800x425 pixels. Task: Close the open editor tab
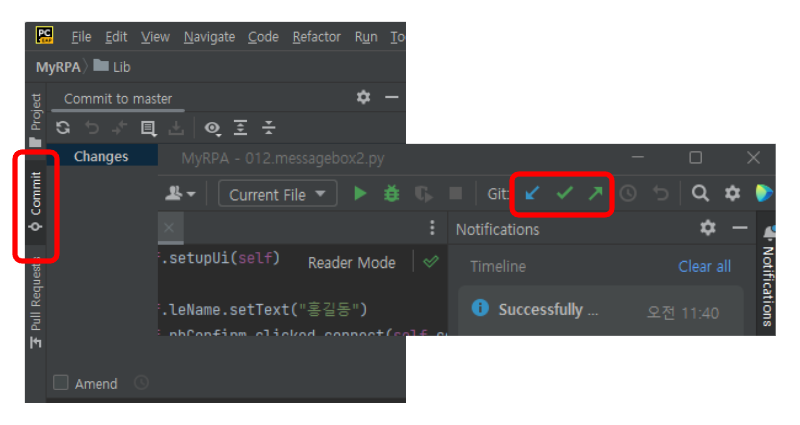[169, 228]
